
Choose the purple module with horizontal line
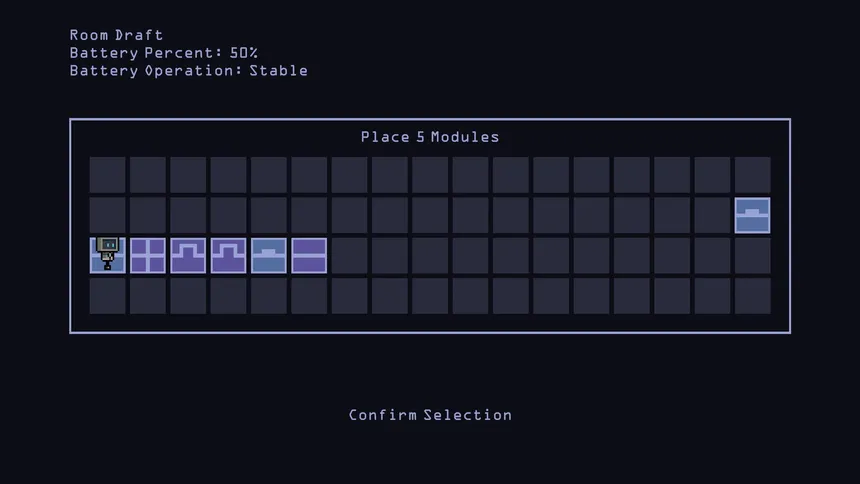(x=309, y=255)
